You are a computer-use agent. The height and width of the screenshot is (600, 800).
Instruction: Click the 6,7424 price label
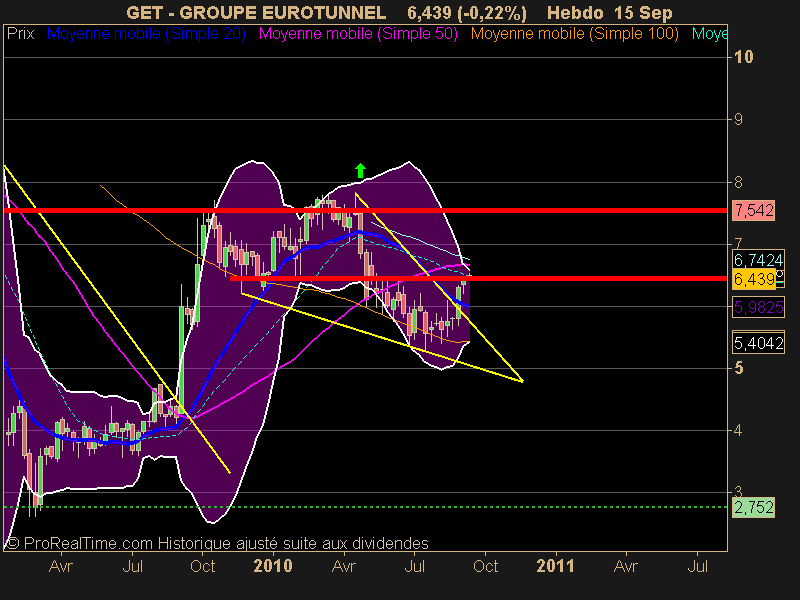click(x=758, y=260)
